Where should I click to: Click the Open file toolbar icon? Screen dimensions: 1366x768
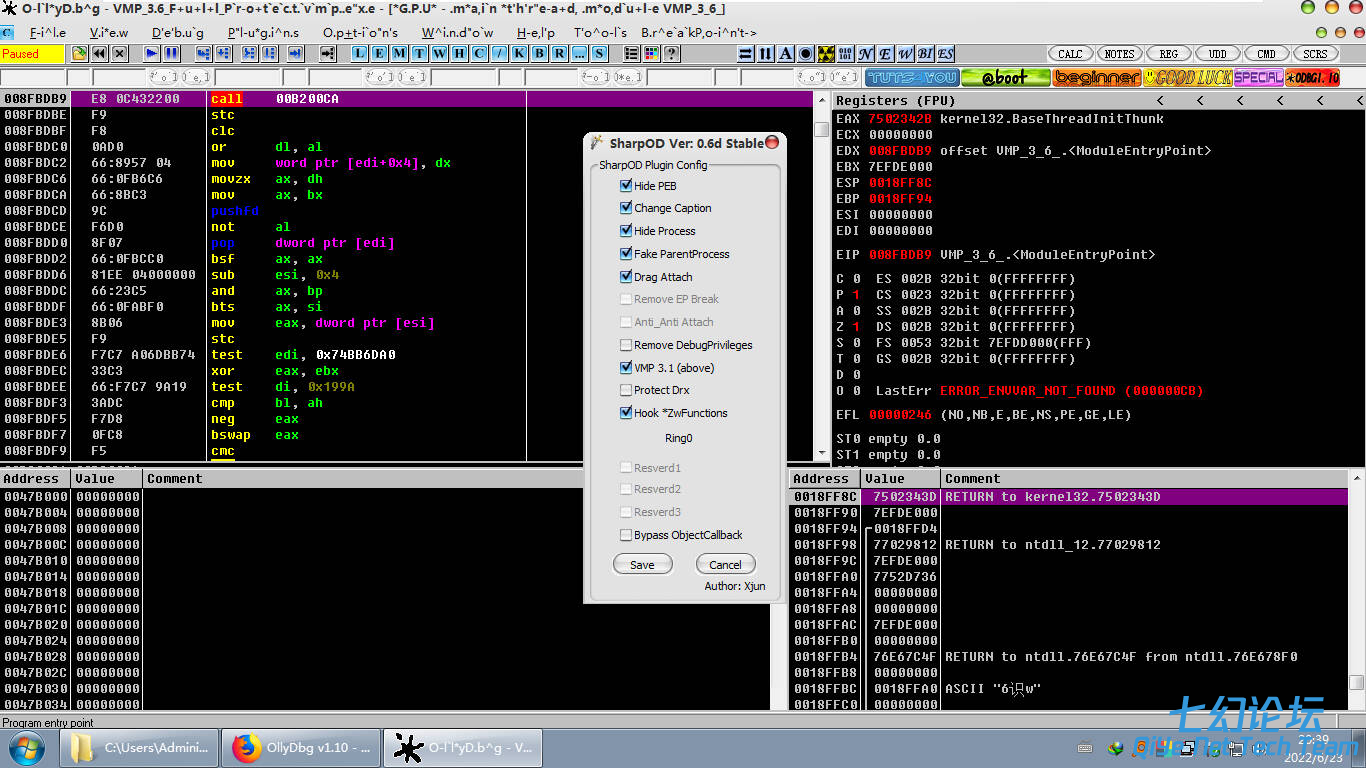tap(79, 54)
